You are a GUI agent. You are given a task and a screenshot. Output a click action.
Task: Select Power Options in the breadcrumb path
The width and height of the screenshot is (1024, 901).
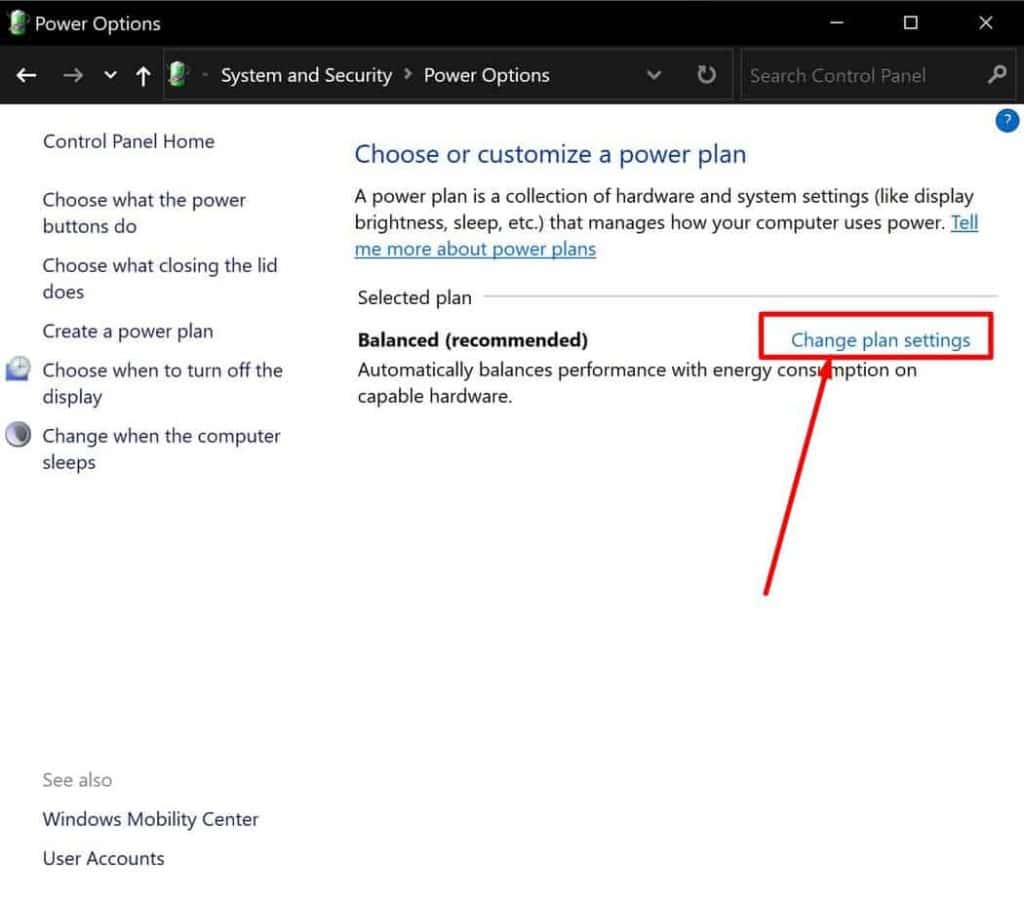pyautogui.click(x=486, y=75)
